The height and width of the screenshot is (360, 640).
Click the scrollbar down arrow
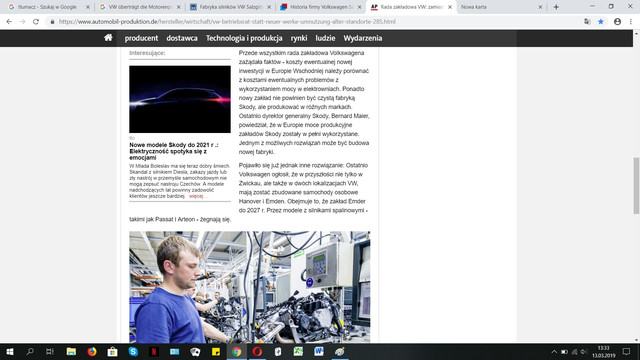[x=636, y=340]
